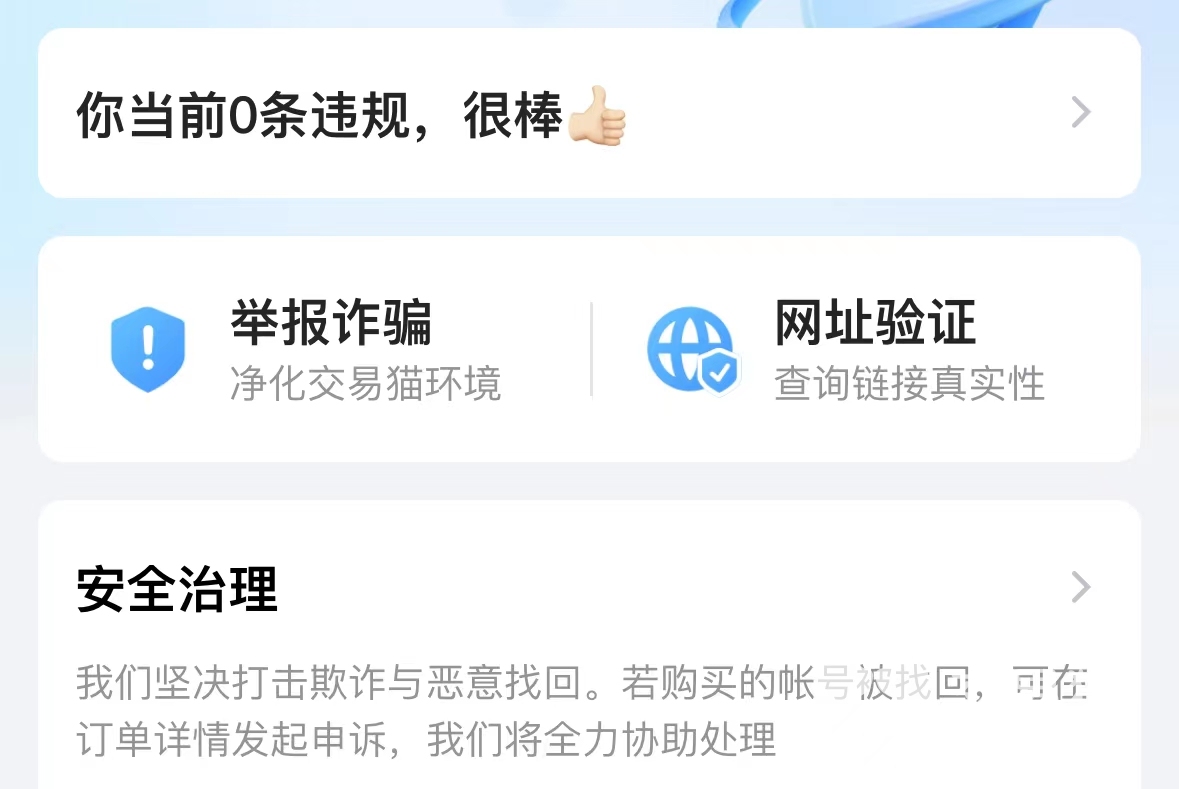1179x789 pixels.
Task: Click the 查询链接真实性 subtitle
Action: 910,384
